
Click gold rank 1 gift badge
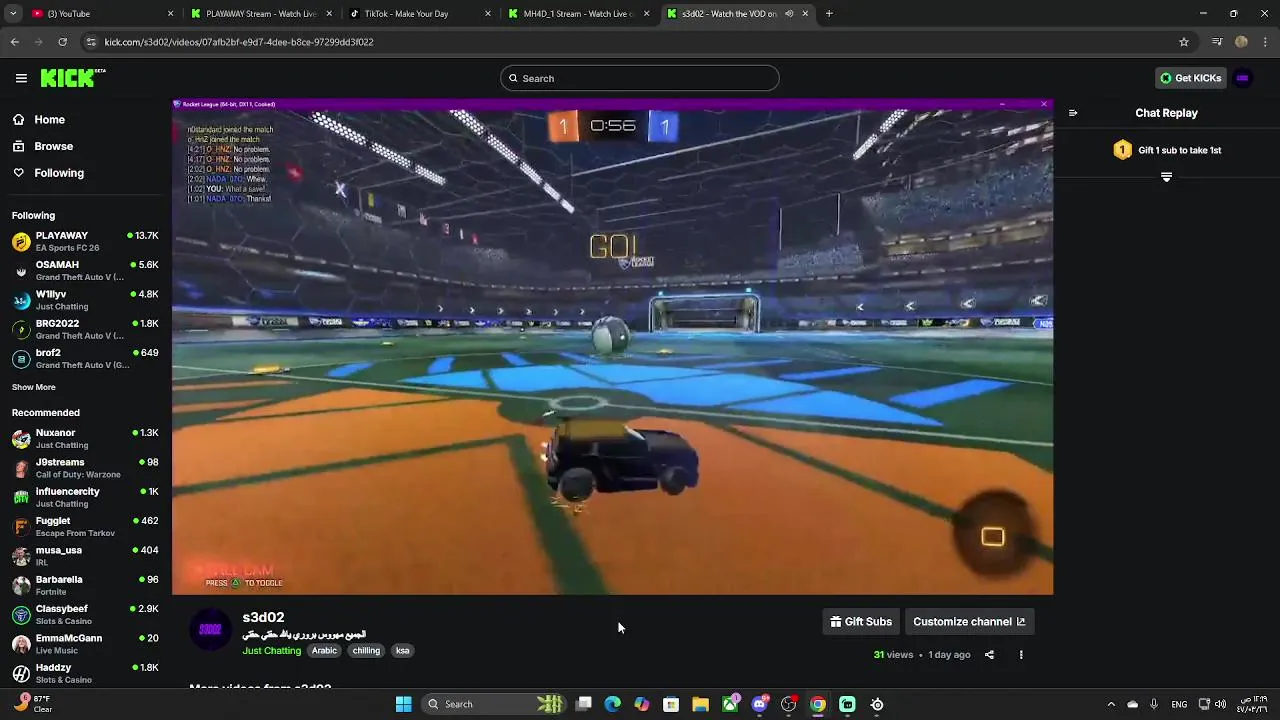pyautogui.click(x=1122, y=150)
